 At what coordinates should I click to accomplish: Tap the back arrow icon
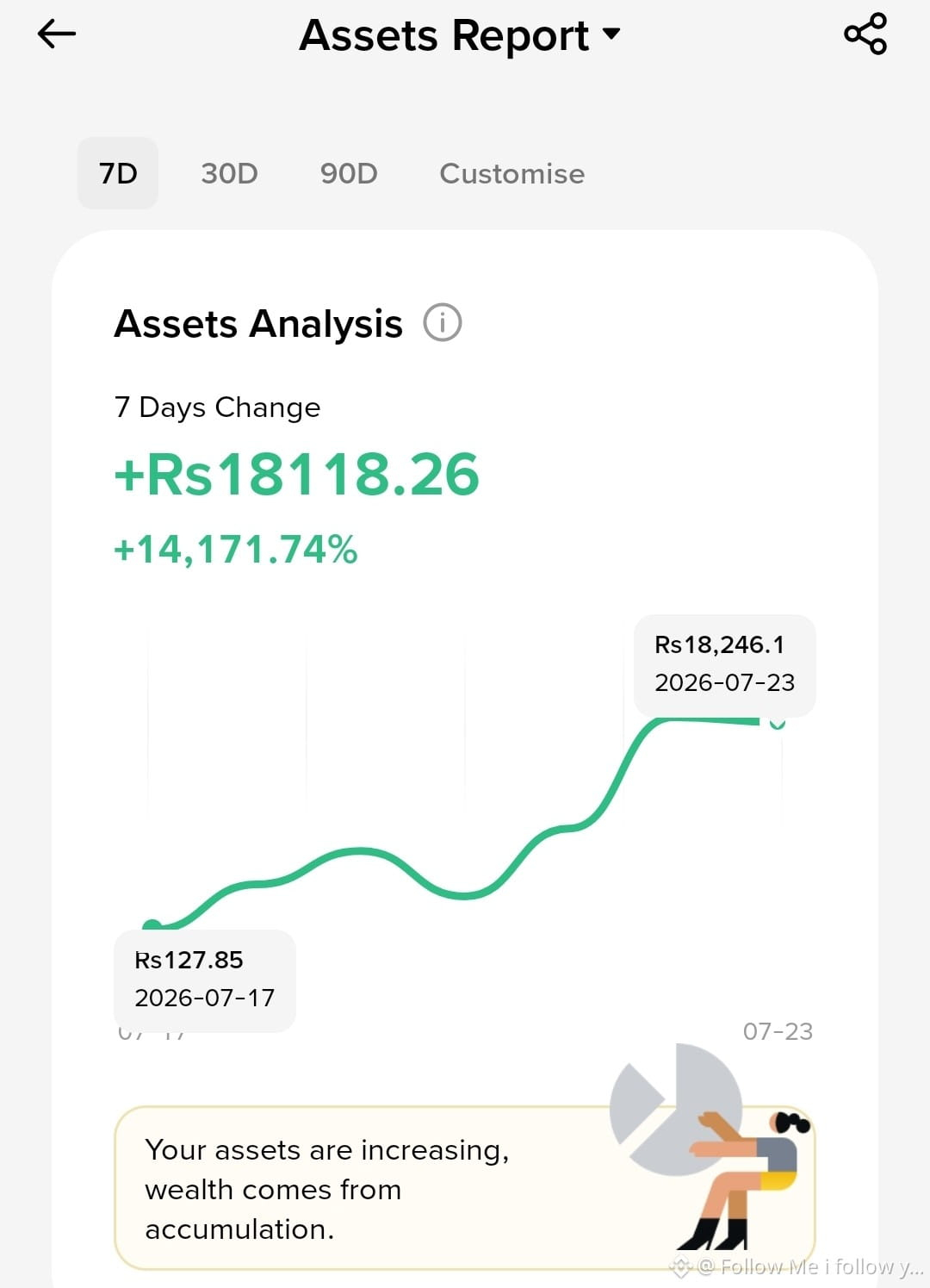click(x=57, y=34)
